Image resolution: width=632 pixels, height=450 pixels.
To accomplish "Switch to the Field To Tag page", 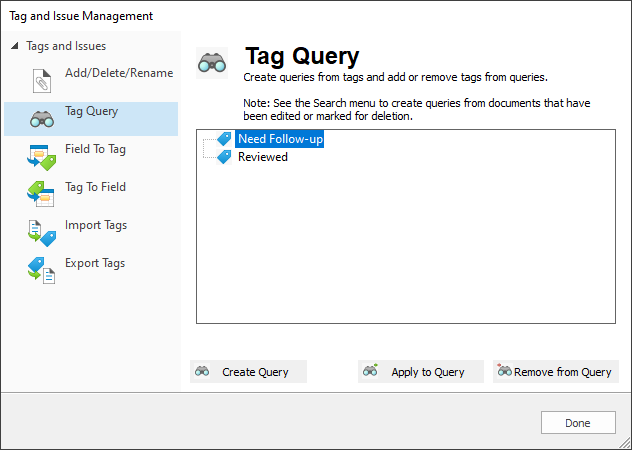I will [x=96, y=149].
